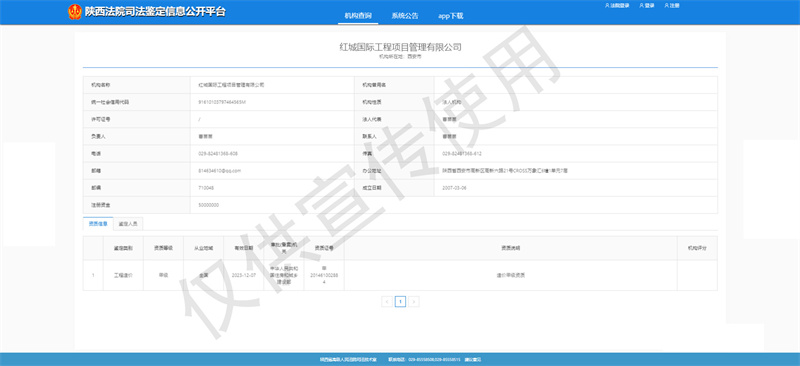Switch to the 资质信息 tab
The image size is (800, 366).
coord(98,224)
